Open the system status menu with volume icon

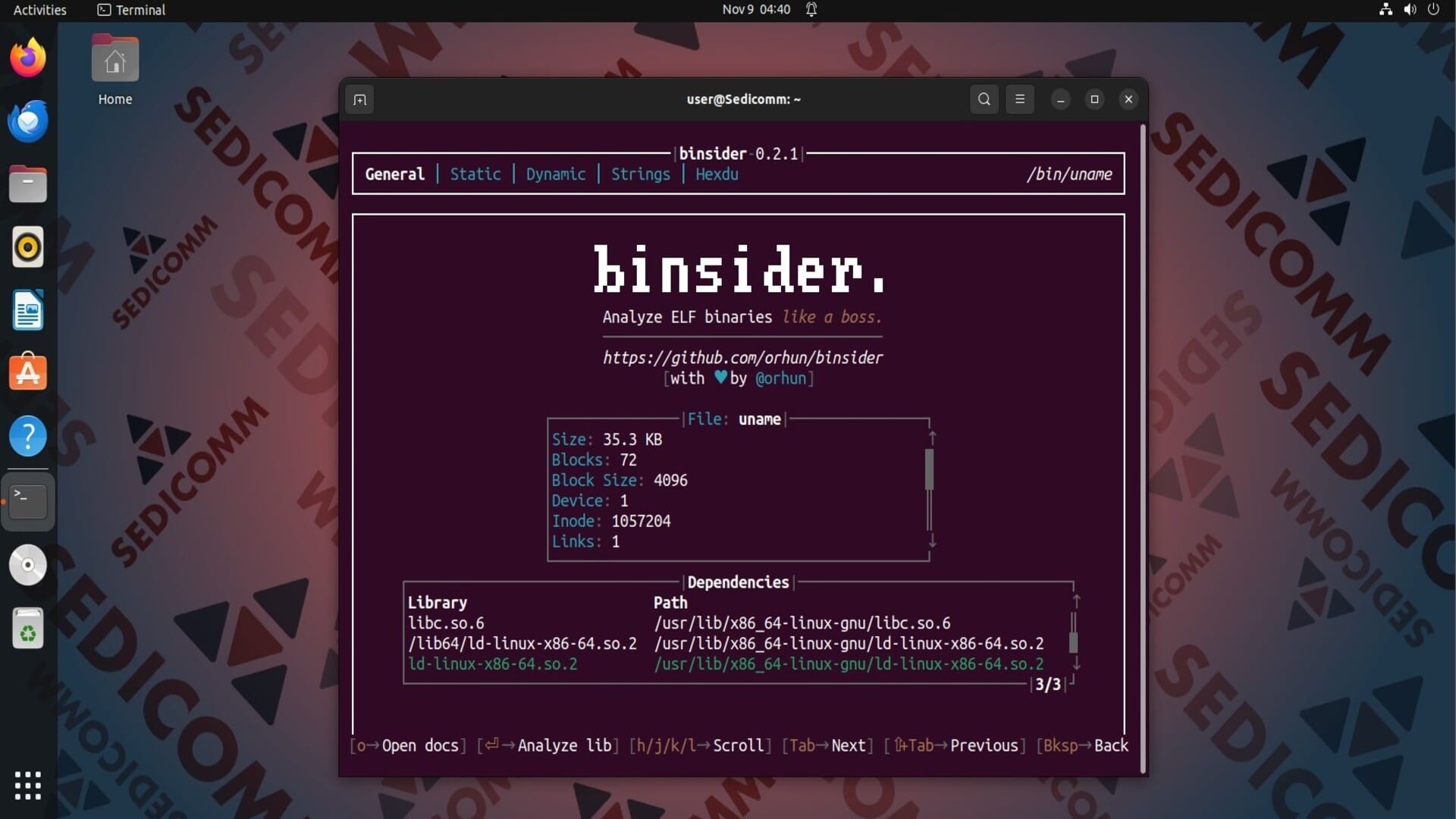point(1409,10)
